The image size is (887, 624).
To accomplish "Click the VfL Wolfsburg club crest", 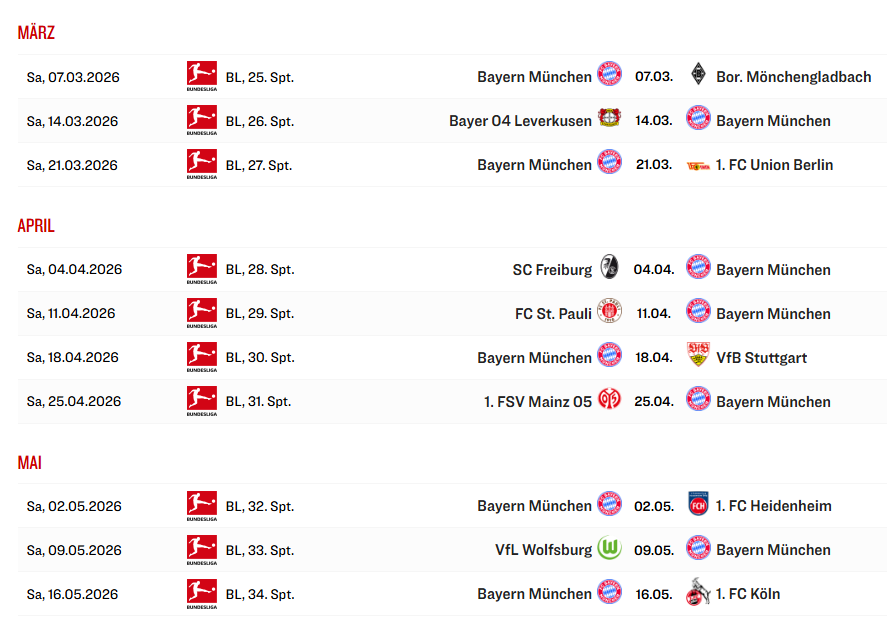I will pos(609,549).
